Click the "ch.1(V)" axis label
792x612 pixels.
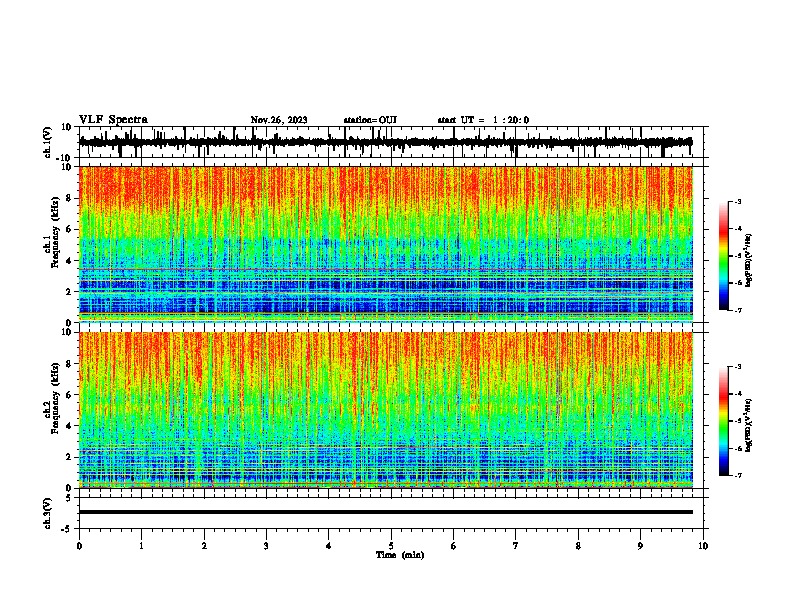pos(48,142)
